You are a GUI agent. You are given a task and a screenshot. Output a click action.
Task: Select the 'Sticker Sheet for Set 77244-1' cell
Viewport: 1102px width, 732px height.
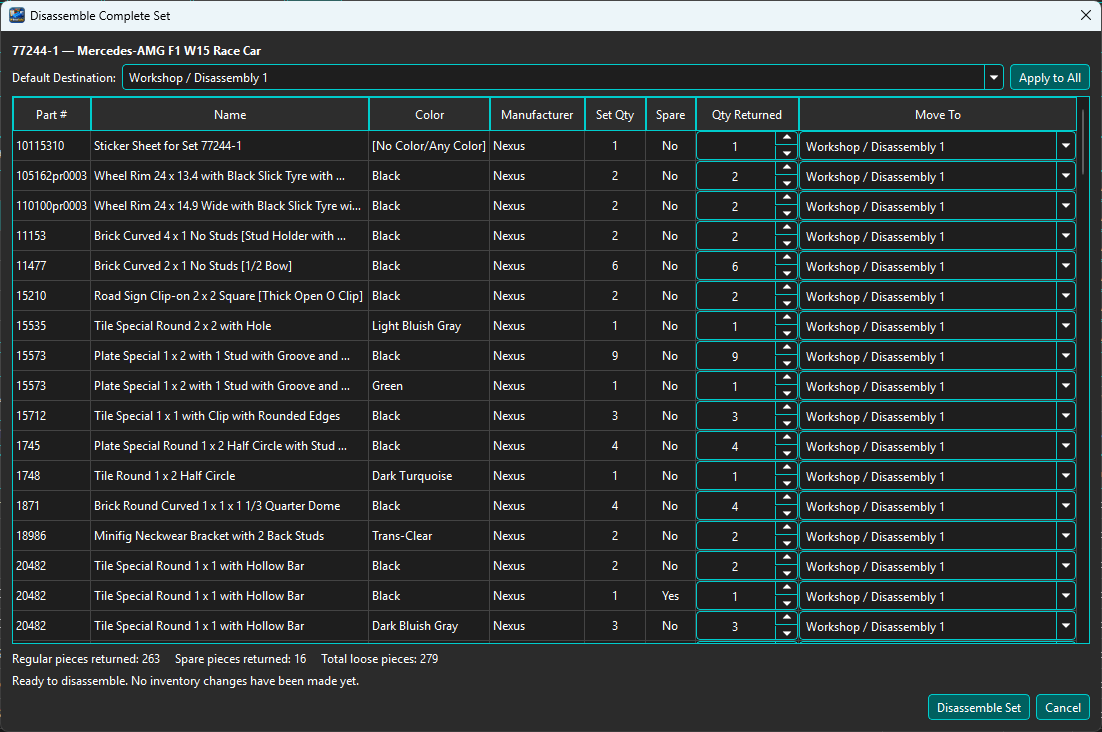click(x=230, y=146)
